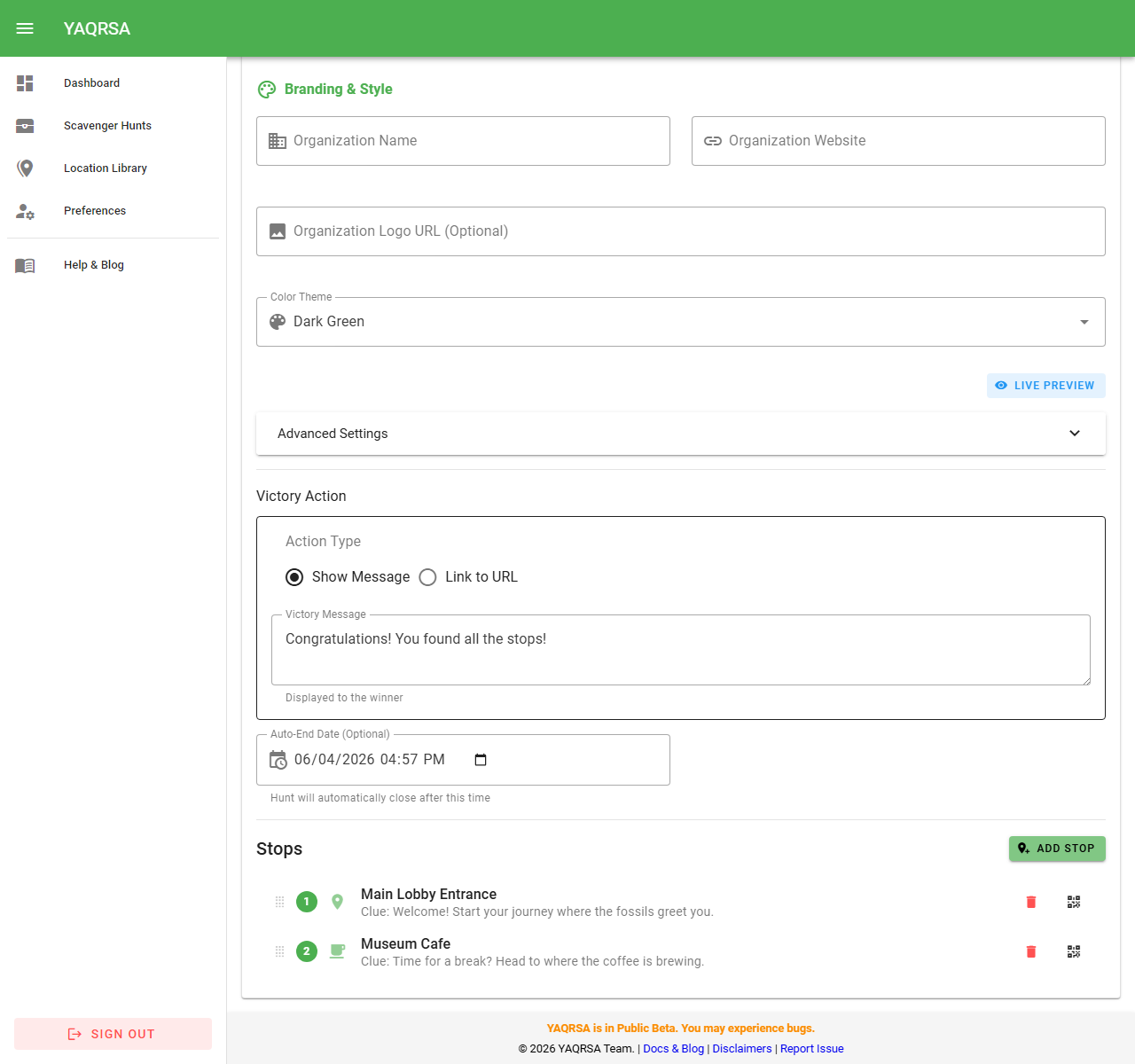Image resolution: width=1135 pixels, height=1064 pixels.
Task: Click the number 1 badge of first stop
Action: (x=307, y=902)
